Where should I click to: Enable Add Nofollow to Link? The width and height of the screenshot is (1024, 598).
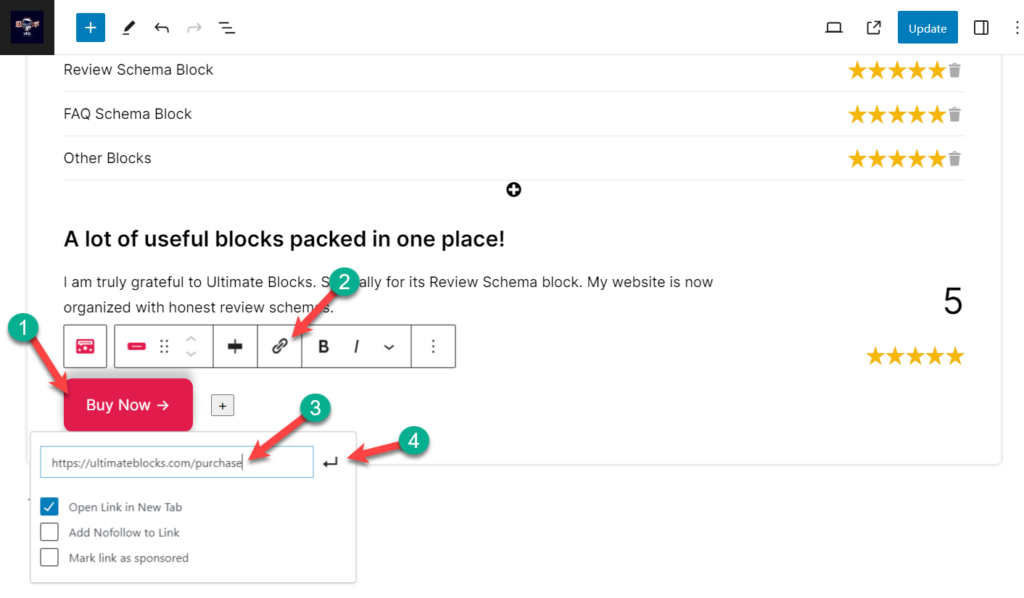point(49,532)
